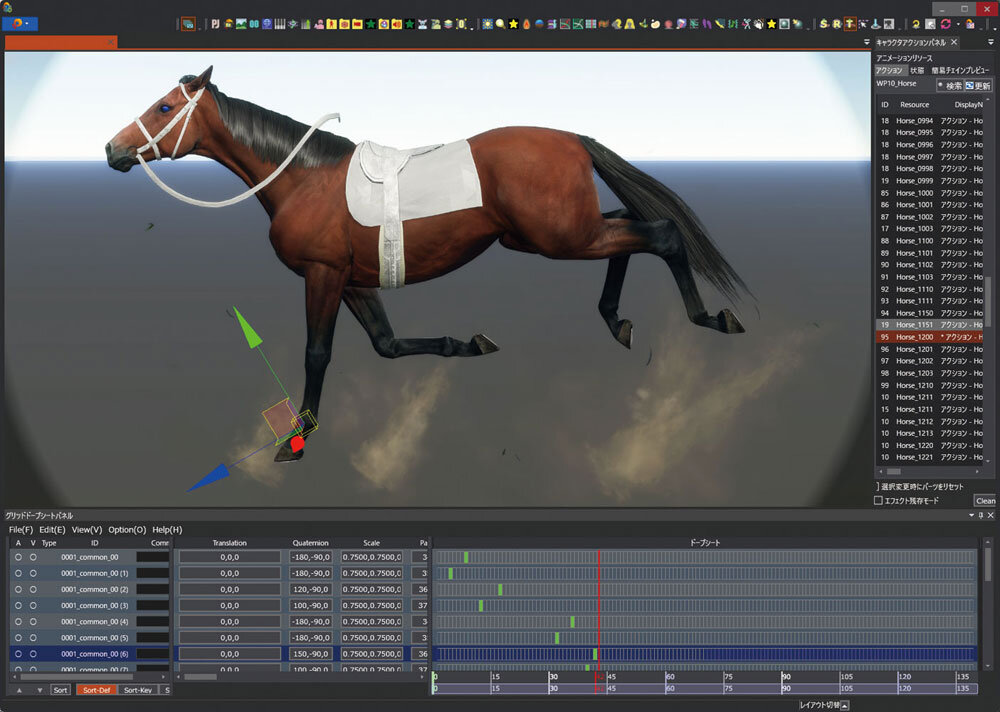Enable the エフェクト残存モード checkbox
Screen dimensions: 1000x712
click(878, 500)
